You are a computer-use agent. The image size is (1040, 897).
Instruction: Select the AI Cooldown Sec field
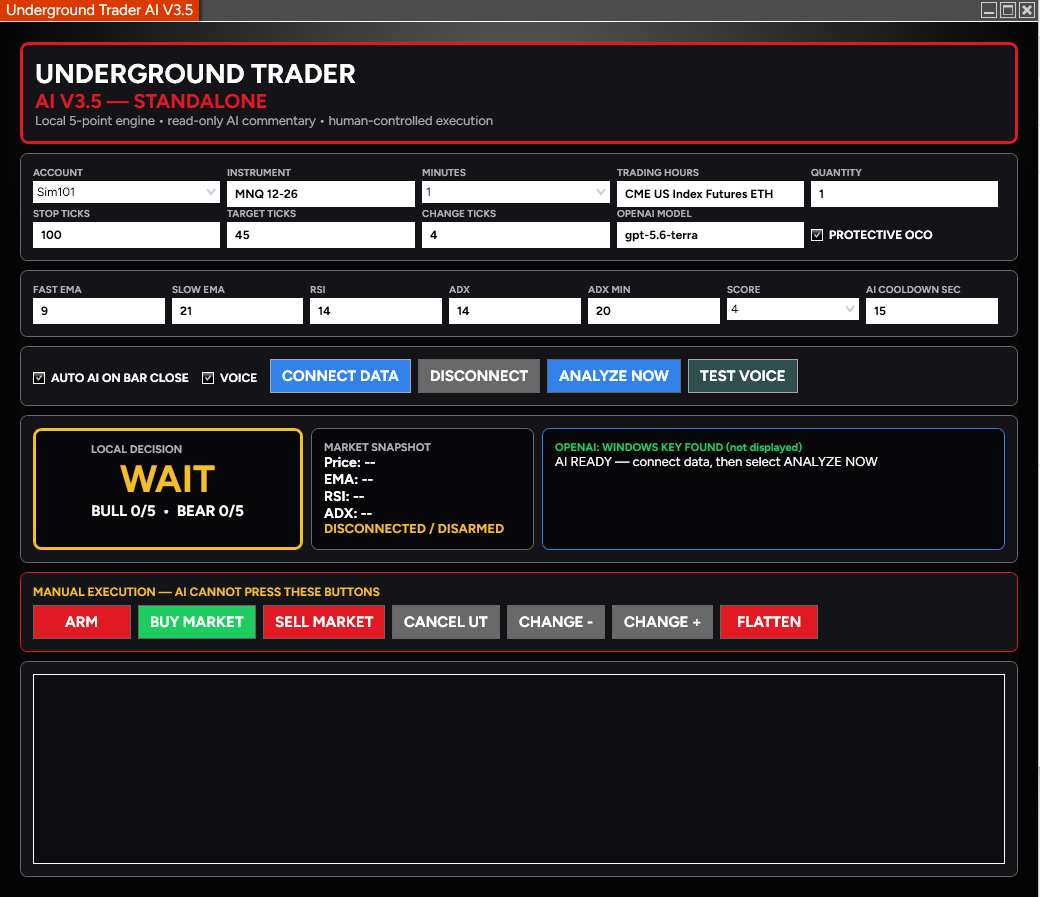pos(931,310)
